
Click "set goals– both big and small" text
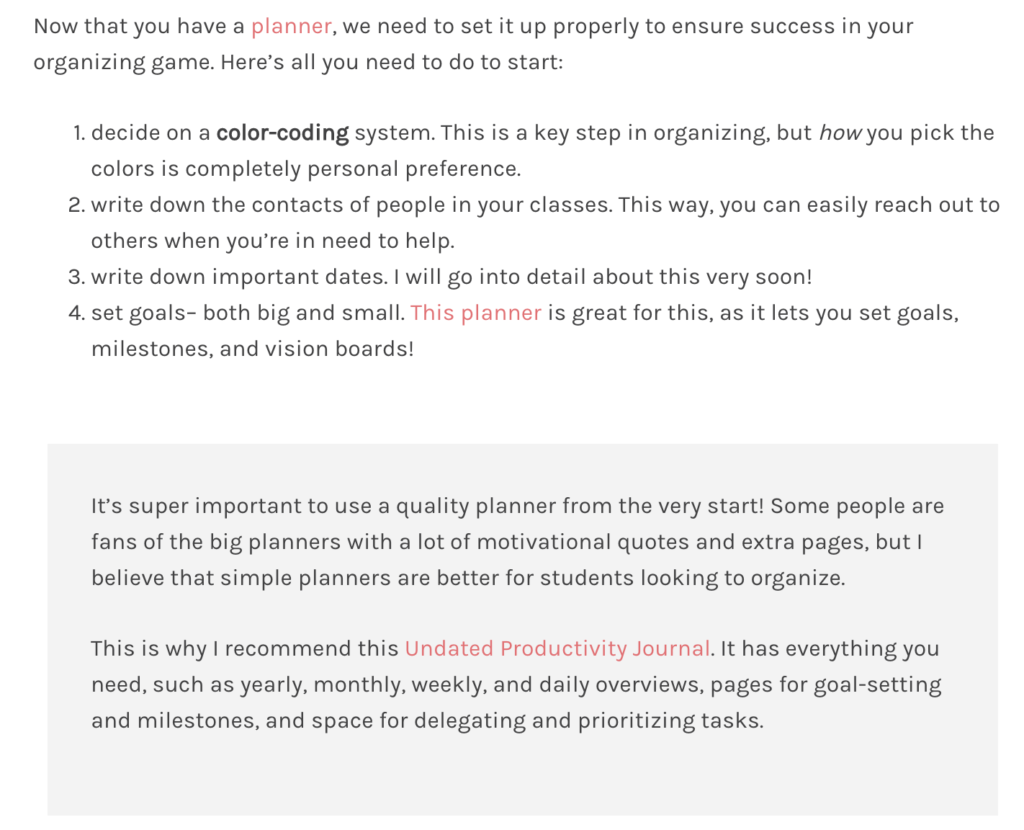point(248,313)
